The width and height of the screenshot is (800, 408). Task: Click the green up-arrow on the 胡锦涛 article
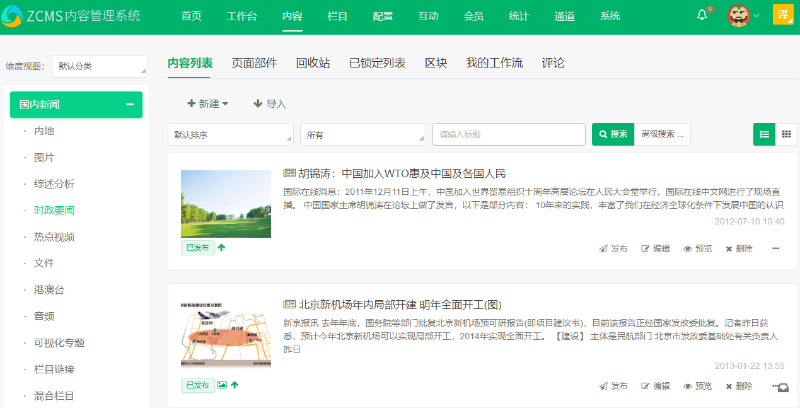[x=221, y=247]
